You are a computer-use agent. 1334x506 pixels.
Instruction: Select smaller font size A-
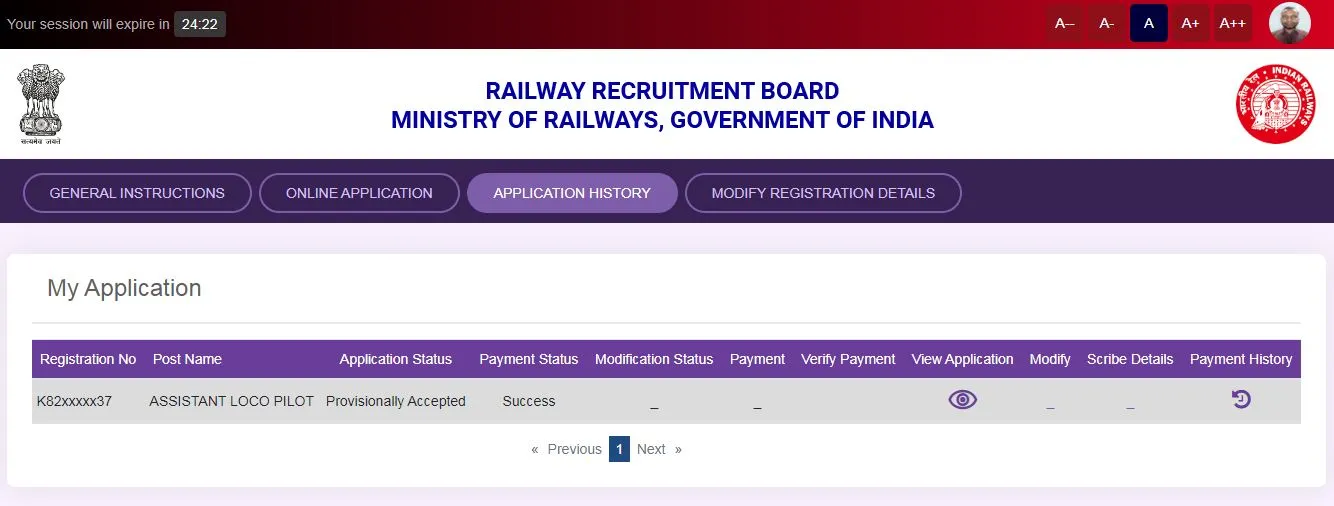click(x=1107, y=23)
